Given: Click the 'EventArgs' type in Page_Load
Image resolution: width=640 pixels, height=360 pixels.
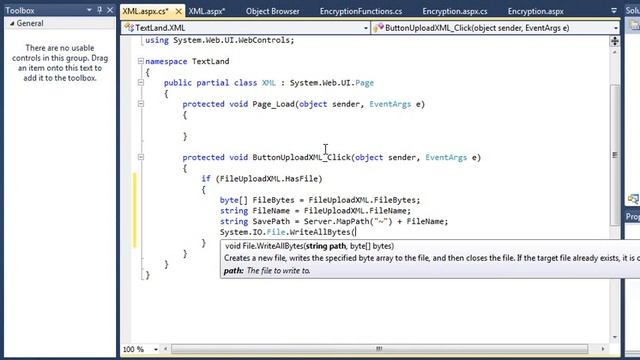Looking at the screenshot, I should (390, 104).
